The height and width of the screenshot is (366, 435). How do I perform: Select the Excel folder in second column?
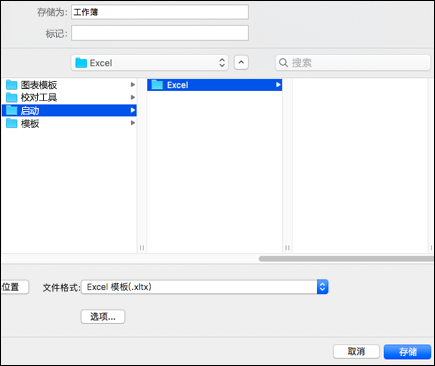215,85
